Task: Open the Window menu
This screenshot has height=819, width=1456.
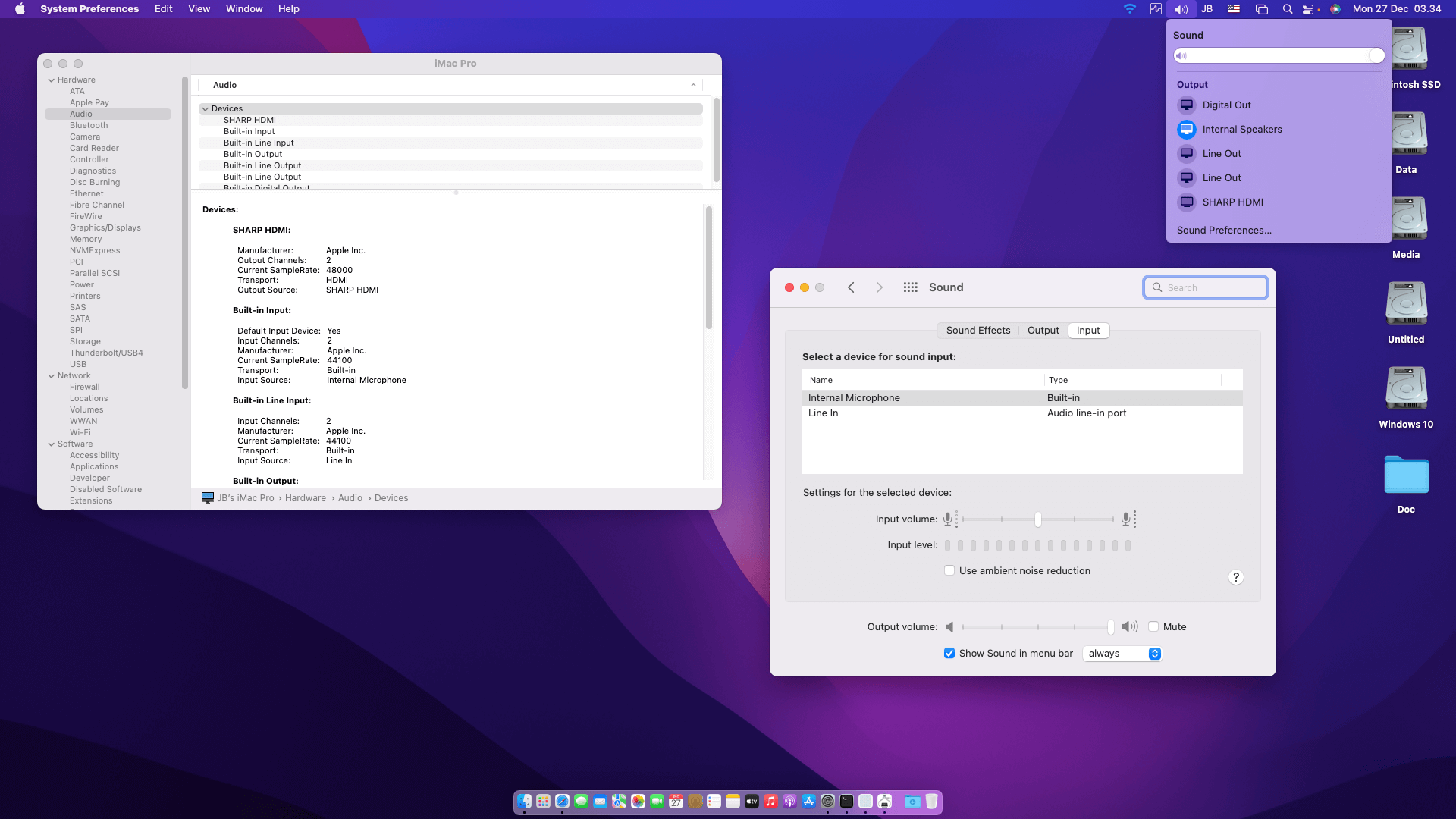Action: click(243, 9)
